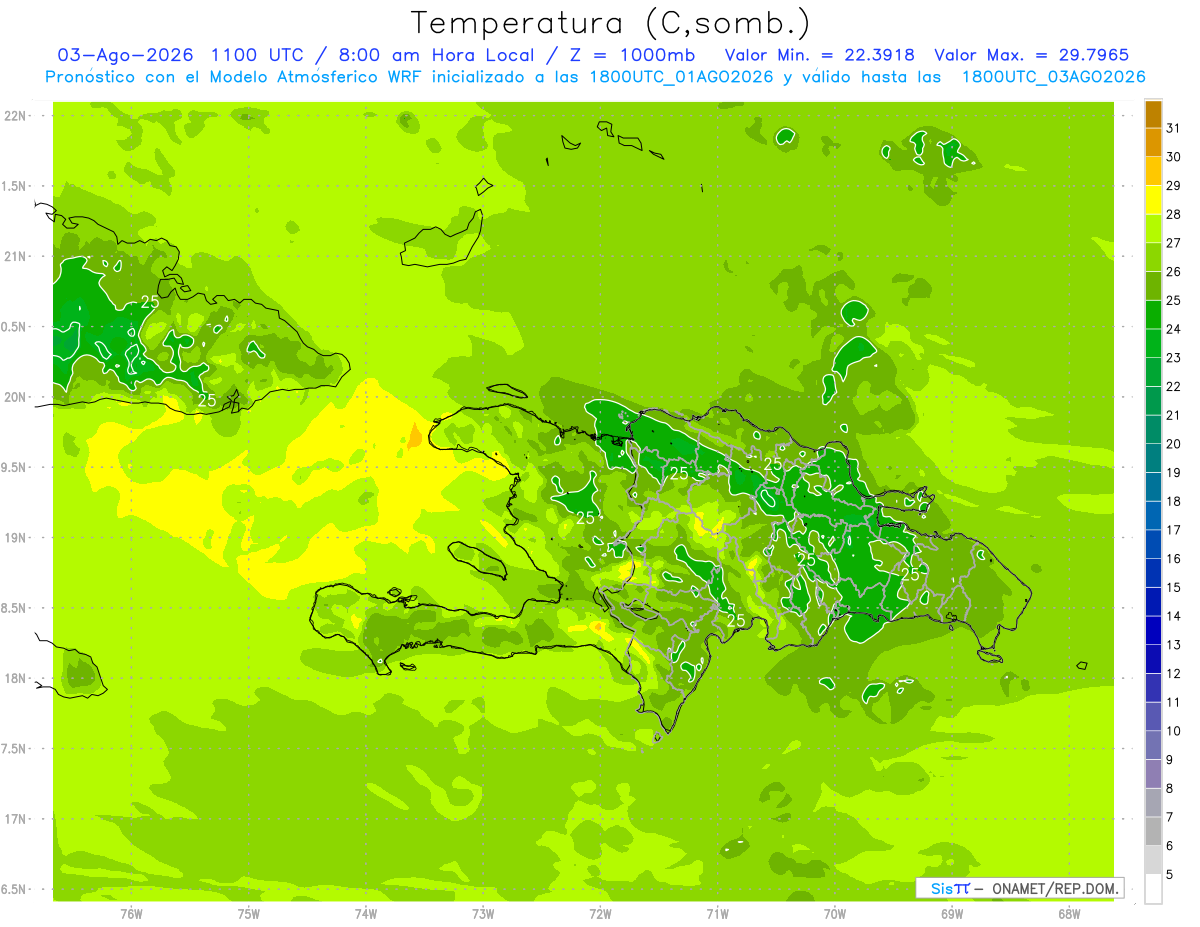This screenshot has width=1200, height=927.
Task: Click Valor Max. = 29.7965
Action: (1031, 55)
